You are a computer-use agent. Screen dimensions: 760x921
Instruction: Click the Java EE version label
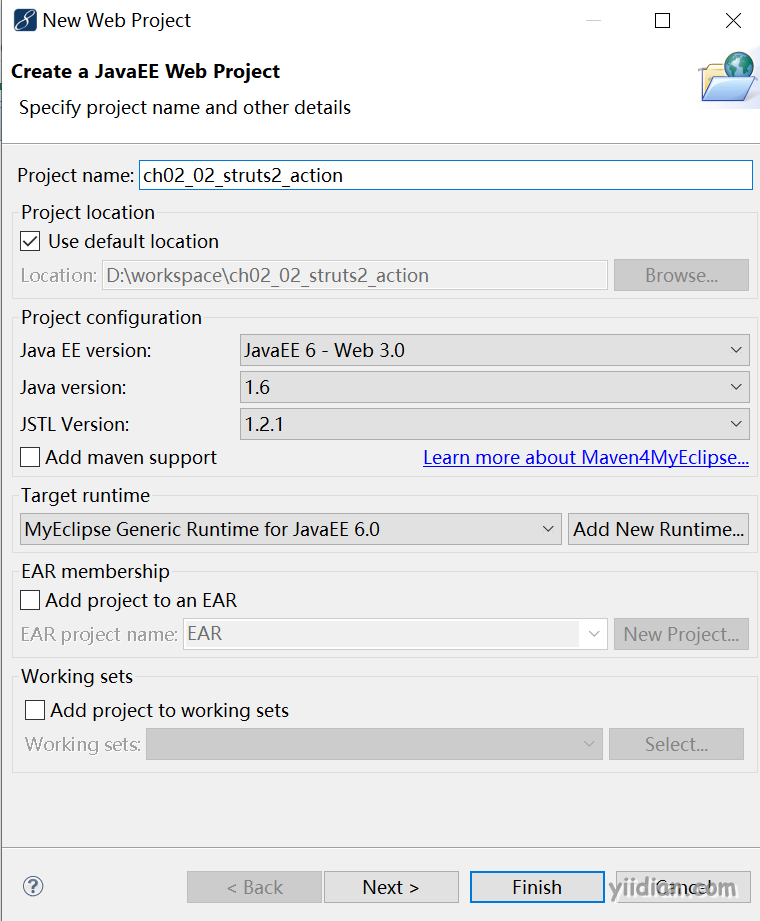coord(86,351)
